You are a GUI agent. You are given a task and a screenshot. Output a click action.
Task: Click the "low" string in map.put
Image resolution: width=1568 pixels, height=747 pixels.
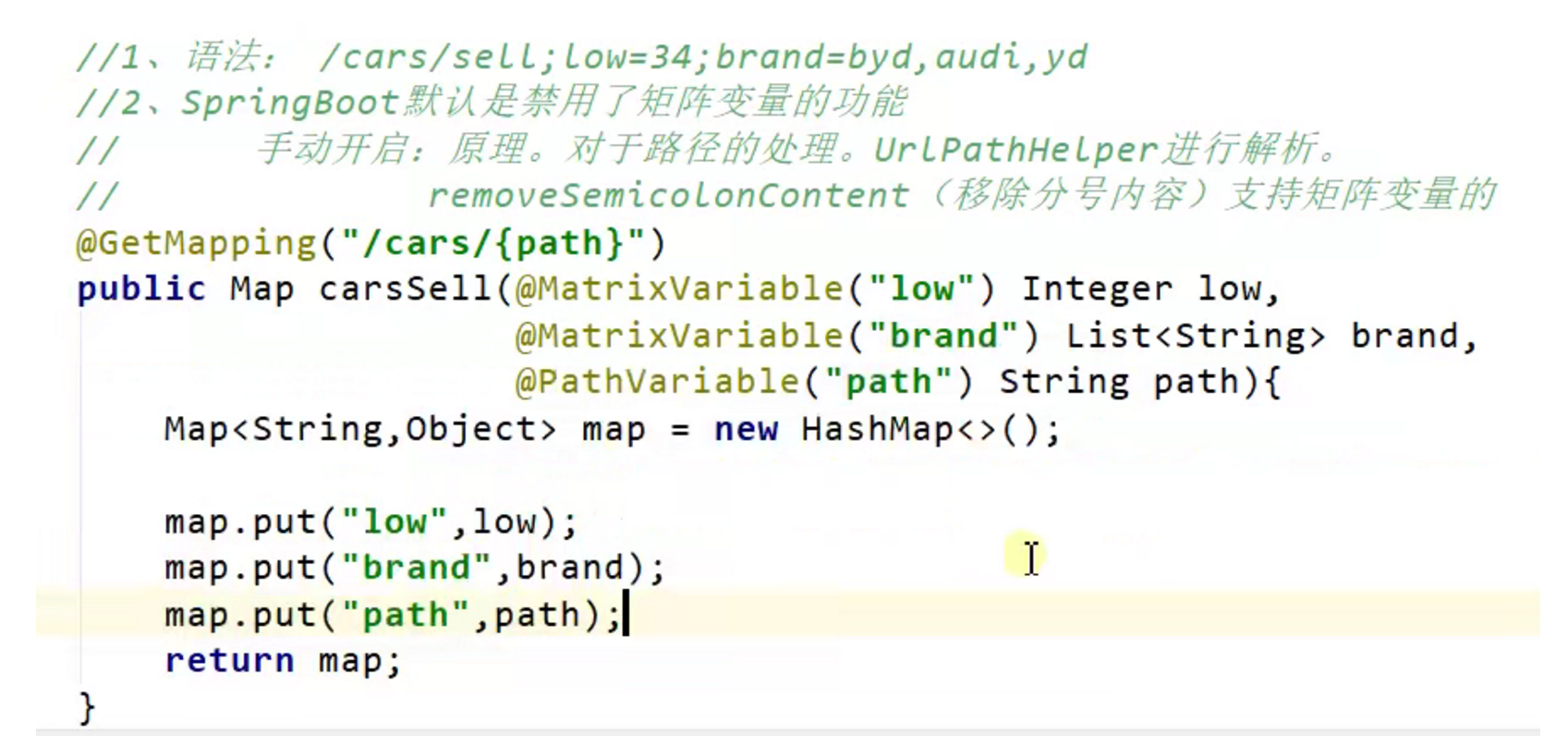click(395, 522)
